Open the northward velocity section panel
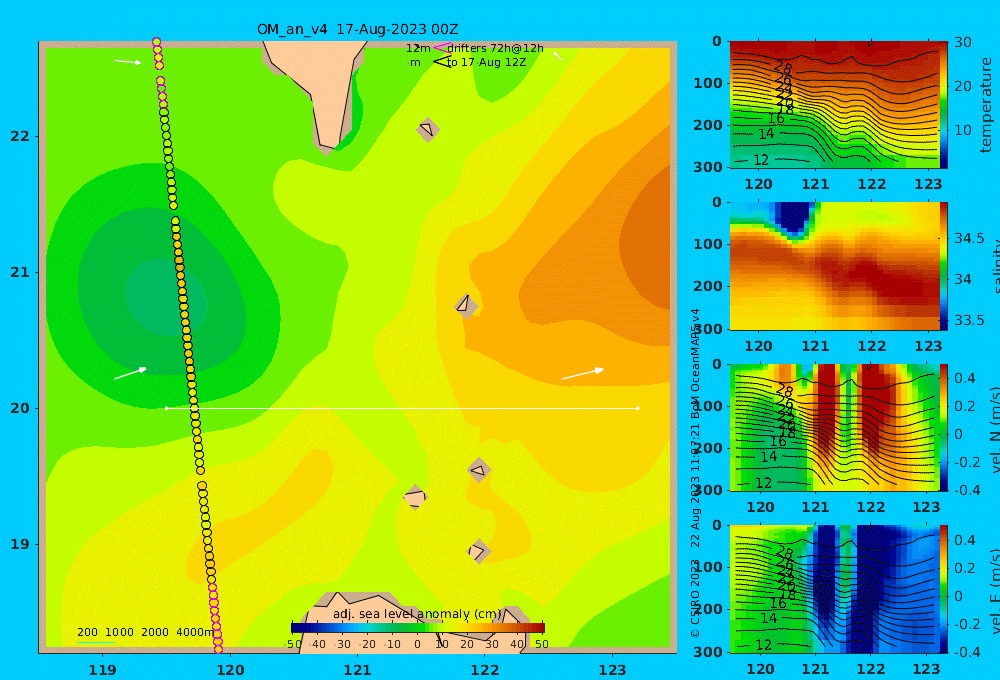Screen dimensions: 1000x680 tap(834, 428)
